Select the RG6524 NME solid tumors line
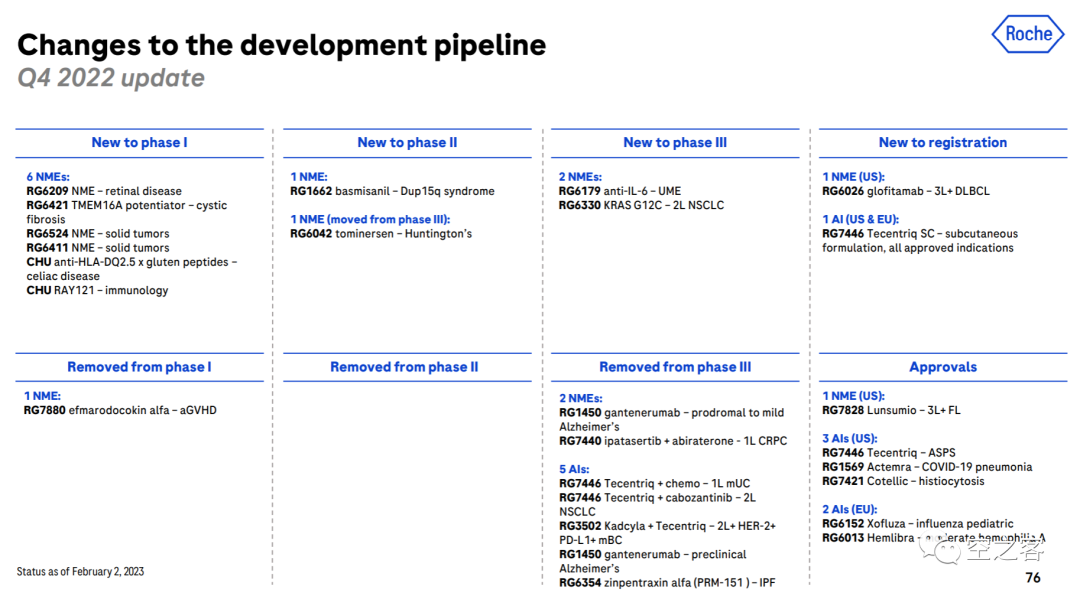 [98, 234]
